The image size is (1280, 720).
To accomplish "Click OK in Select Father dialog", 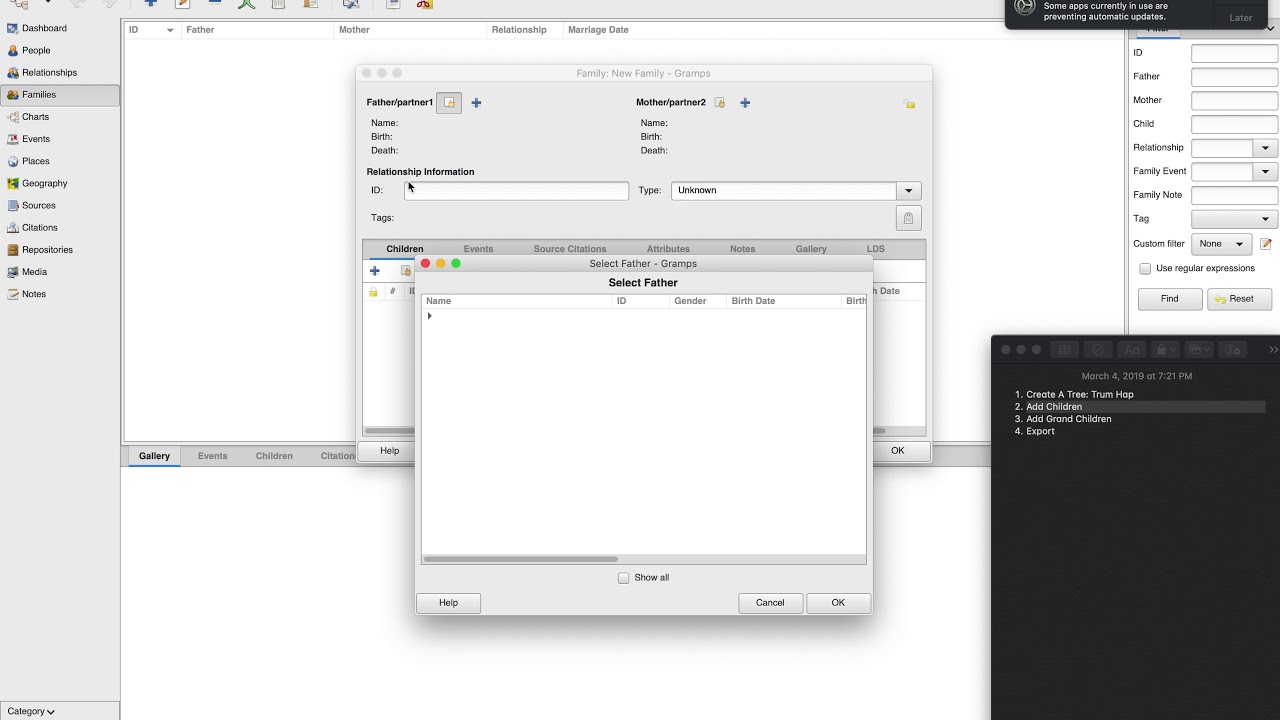I will [x=838, y=603].
